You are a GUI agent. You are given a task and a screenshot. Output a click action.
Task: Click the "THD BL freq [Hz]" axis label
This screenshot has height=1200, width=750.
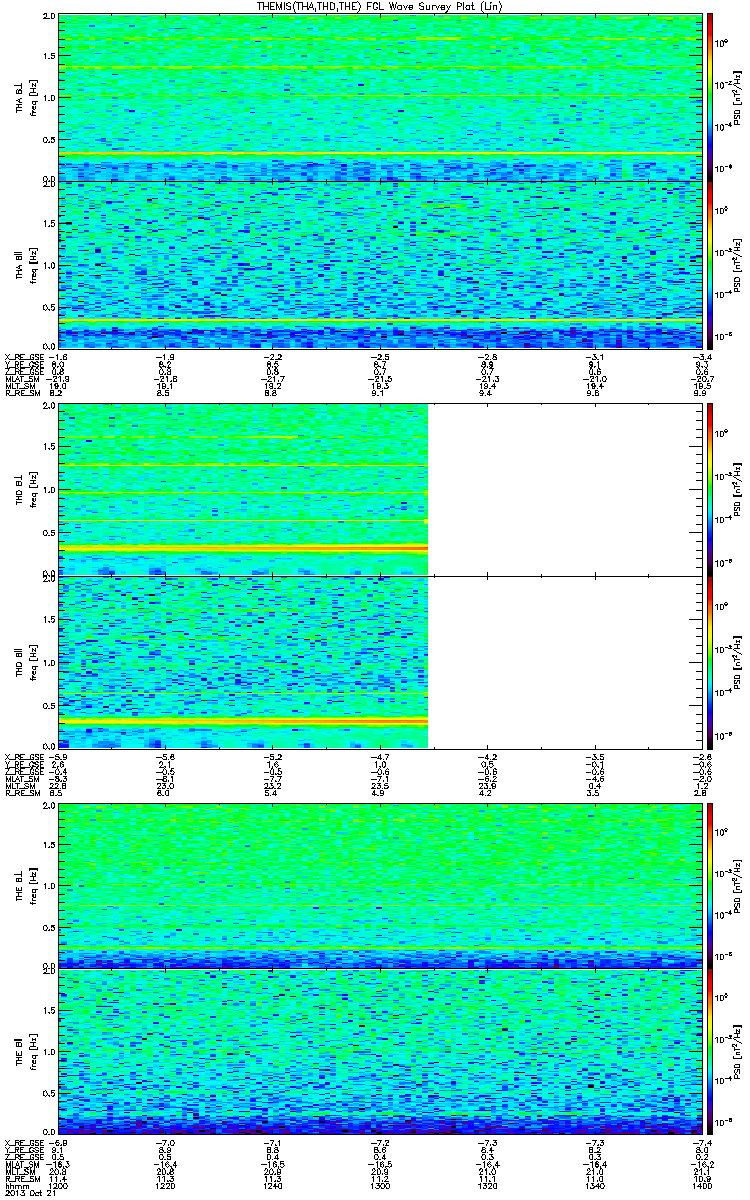click(24, 490)
